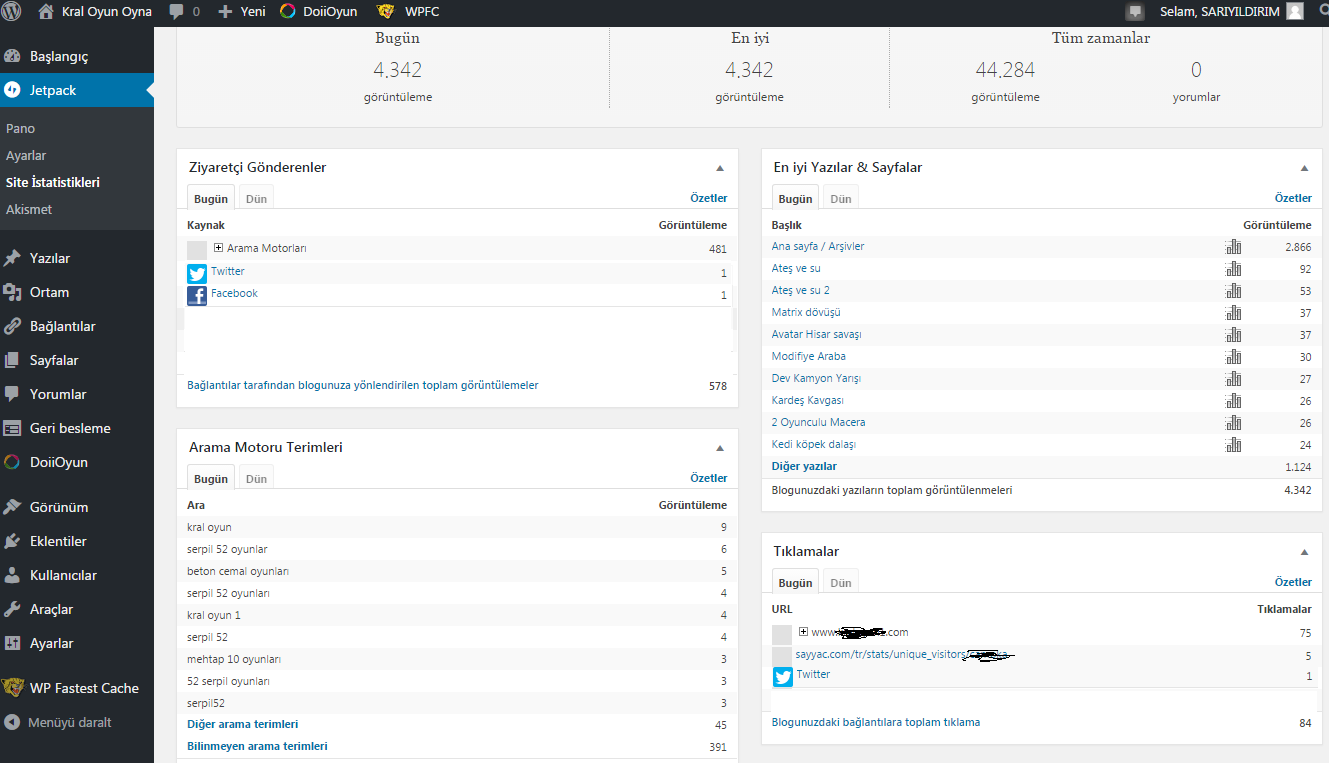Click the Araçlar wrench icon
The image size is (1329, 763).
12,609
